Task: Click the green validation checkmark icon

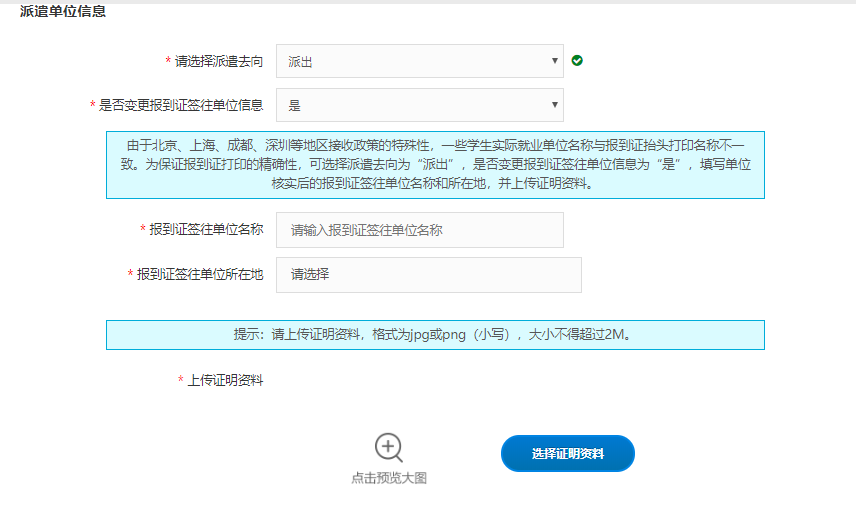Action: click(577, 61)
